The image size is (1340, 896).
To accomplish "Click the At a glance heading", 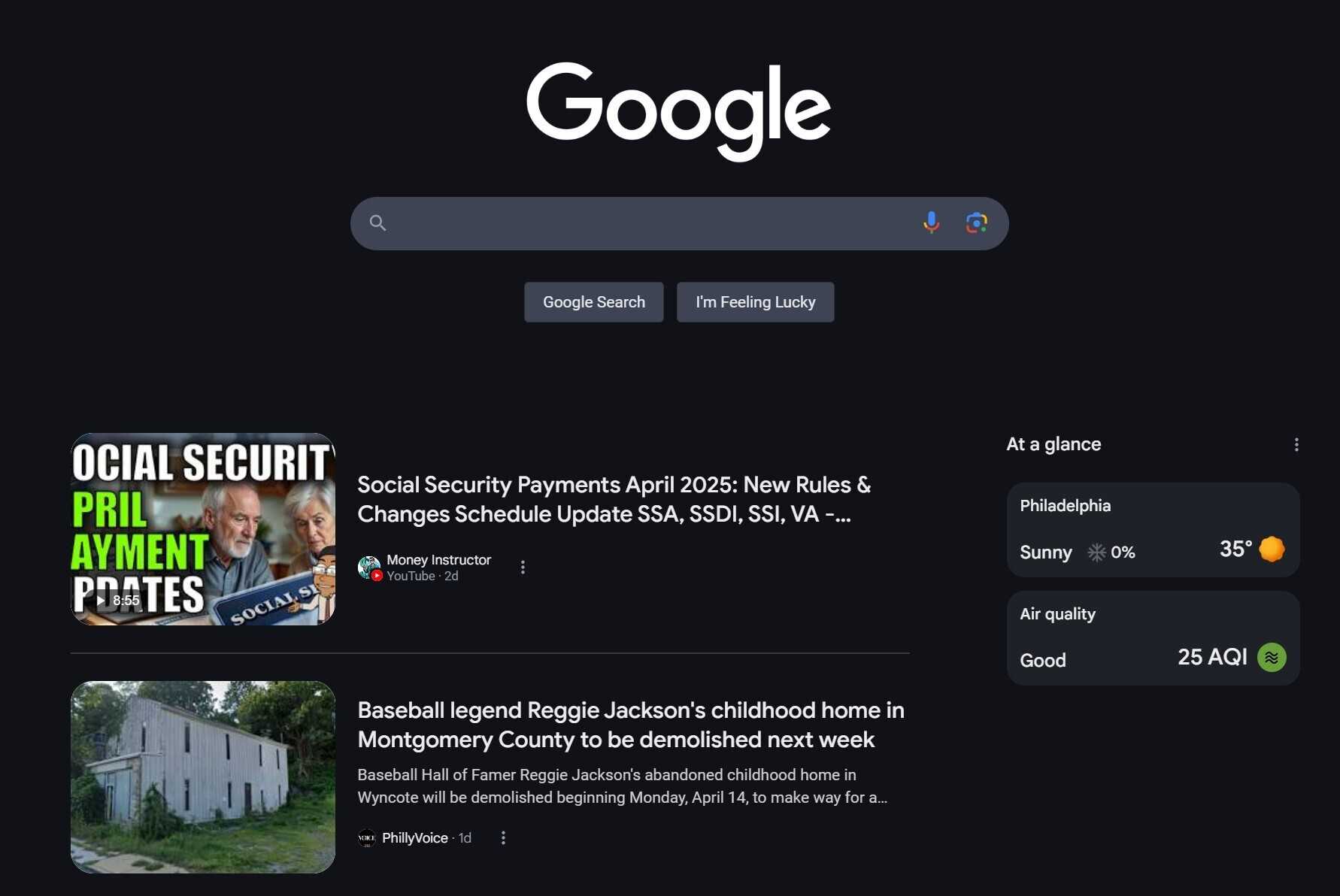I will tap(1054, 444).
